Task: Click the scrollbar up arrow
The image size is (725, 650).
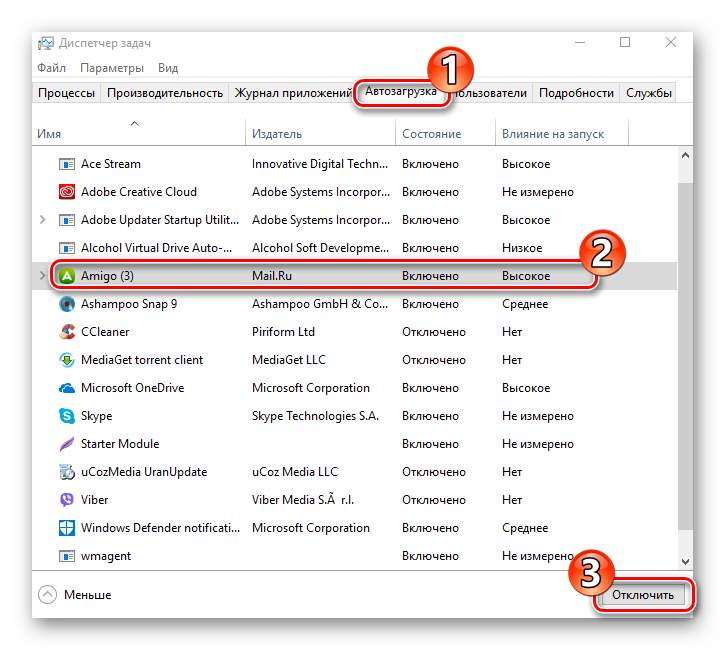Action: [x=685, y=156]
